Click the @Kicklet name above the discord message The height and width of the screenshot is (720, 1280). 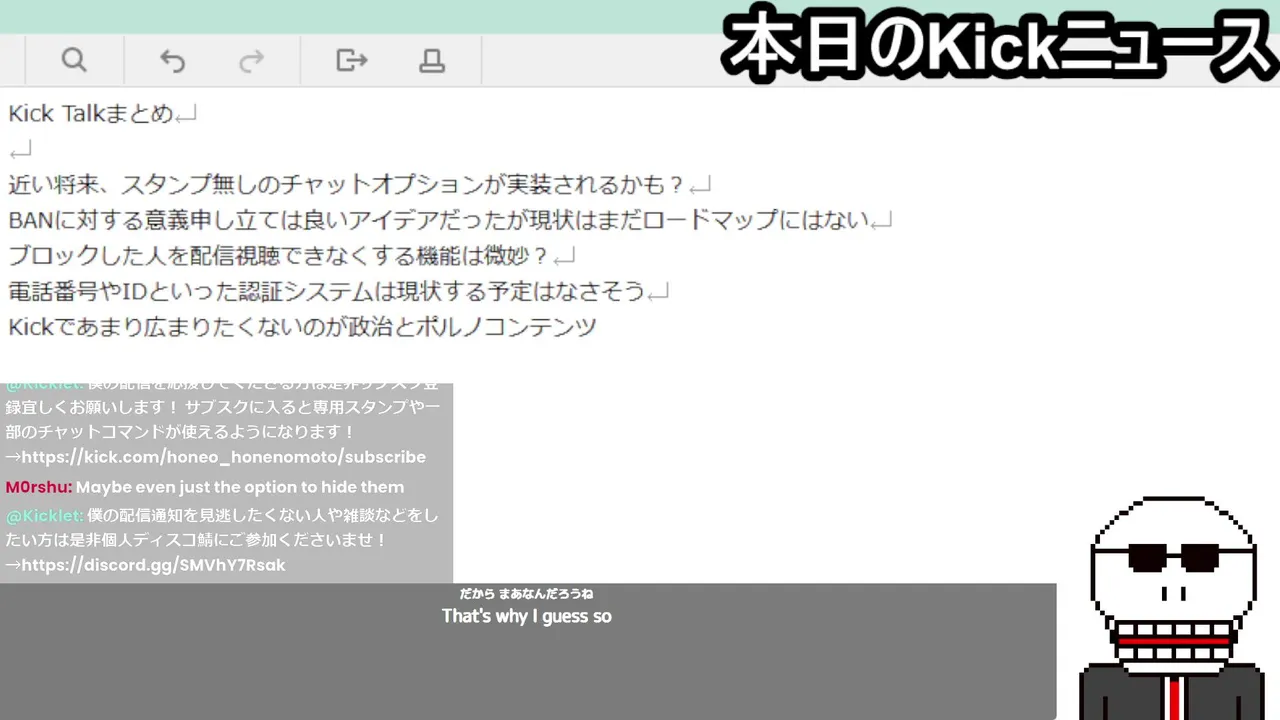click(x=44, y=516)
